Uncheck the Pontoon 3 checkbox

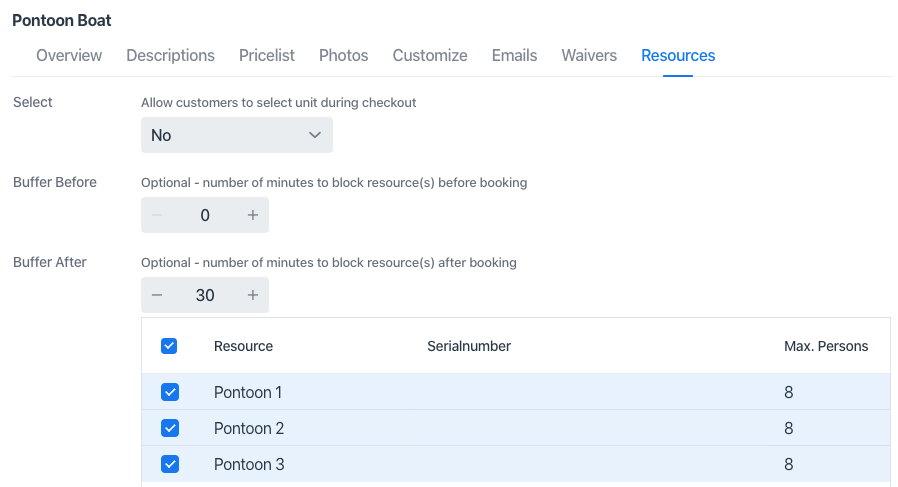coord(170,464)
